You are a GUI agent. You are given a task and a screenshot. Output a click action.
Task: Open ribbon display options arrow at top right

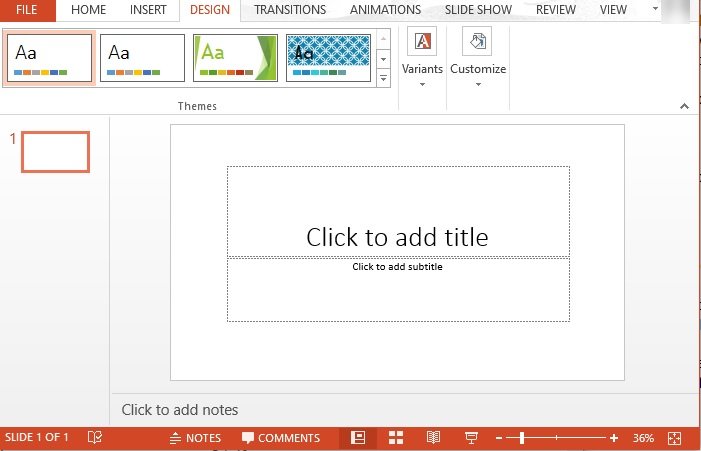pos(655,8)
